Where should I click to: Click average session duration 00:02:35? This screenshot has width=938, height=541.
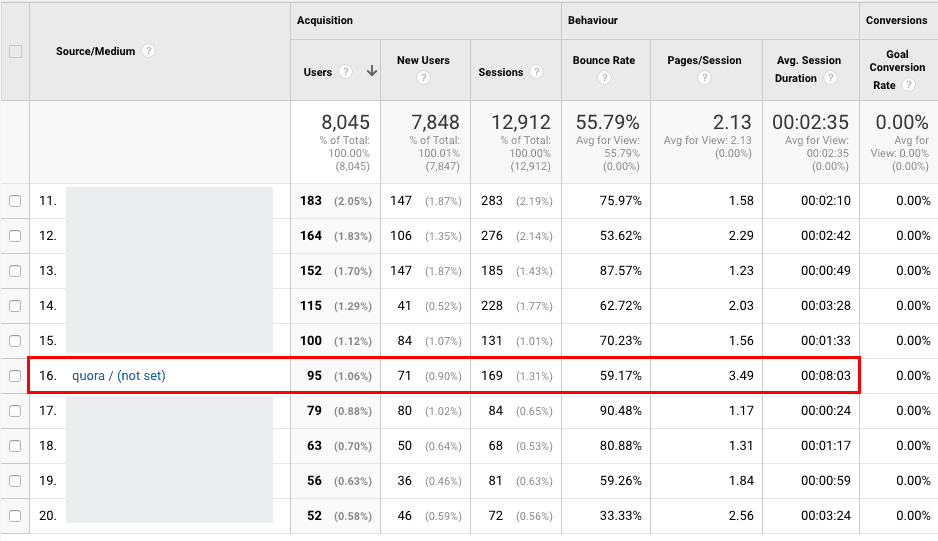(810, 122)
